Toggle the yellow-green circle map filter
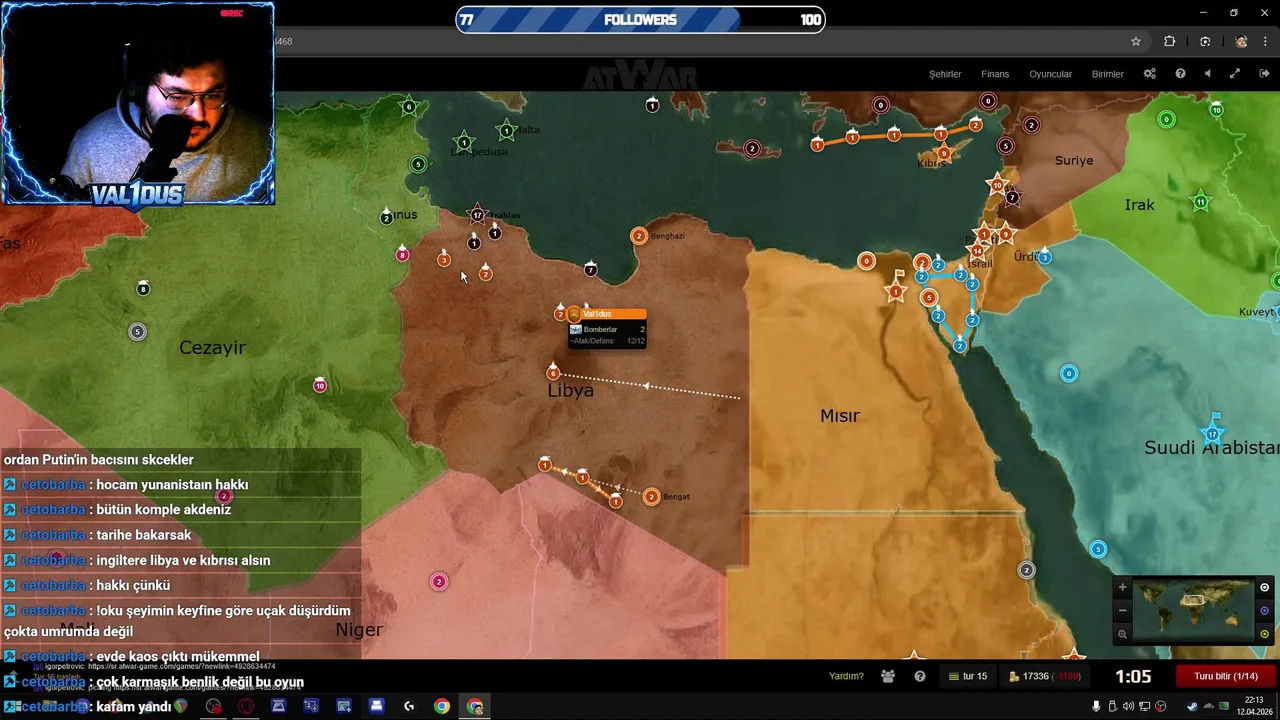 (1264, 634)
